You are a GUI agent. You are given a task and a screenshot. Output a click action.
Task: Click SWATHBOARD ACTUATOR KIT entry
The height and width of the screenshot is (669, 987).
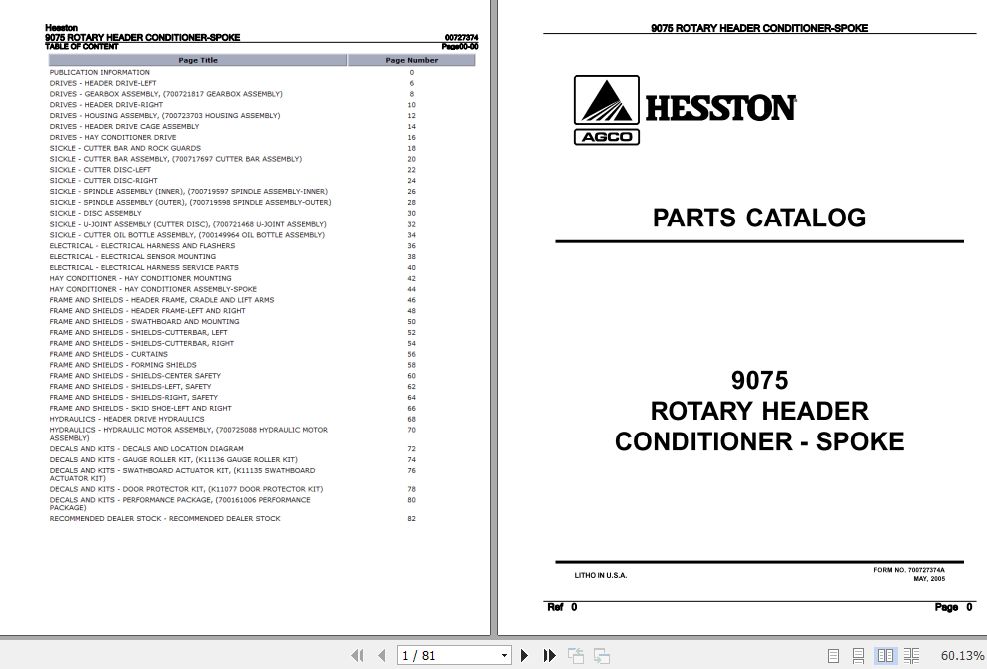coord(183,474)
